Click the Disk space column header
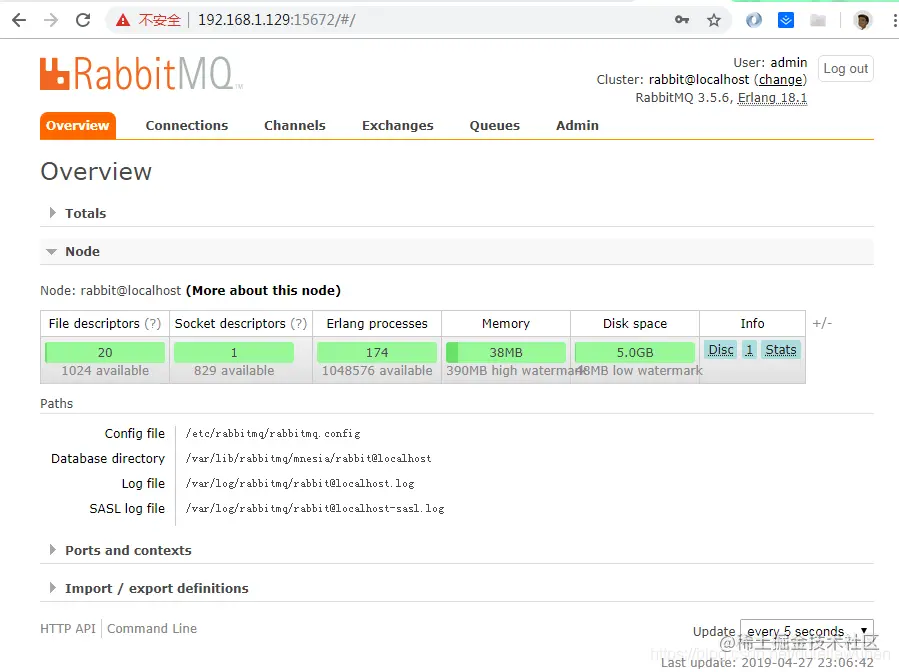 [x=635, y=323]
